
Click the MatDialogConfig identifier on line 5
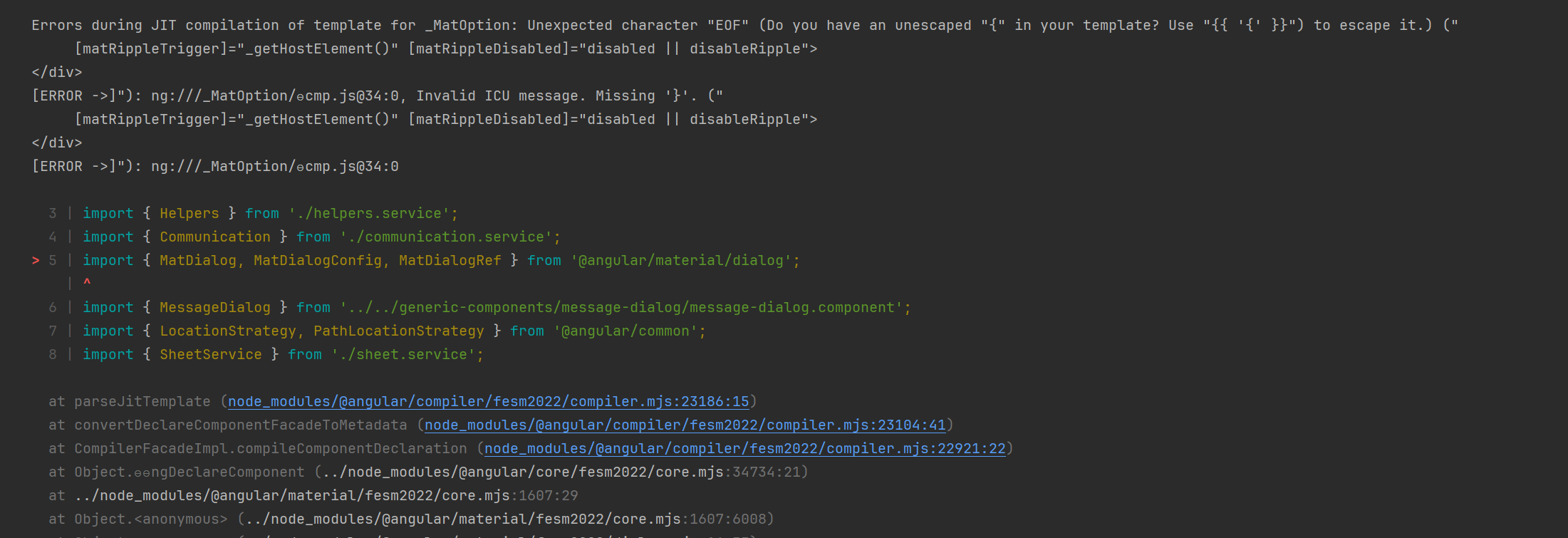[318, 260]
